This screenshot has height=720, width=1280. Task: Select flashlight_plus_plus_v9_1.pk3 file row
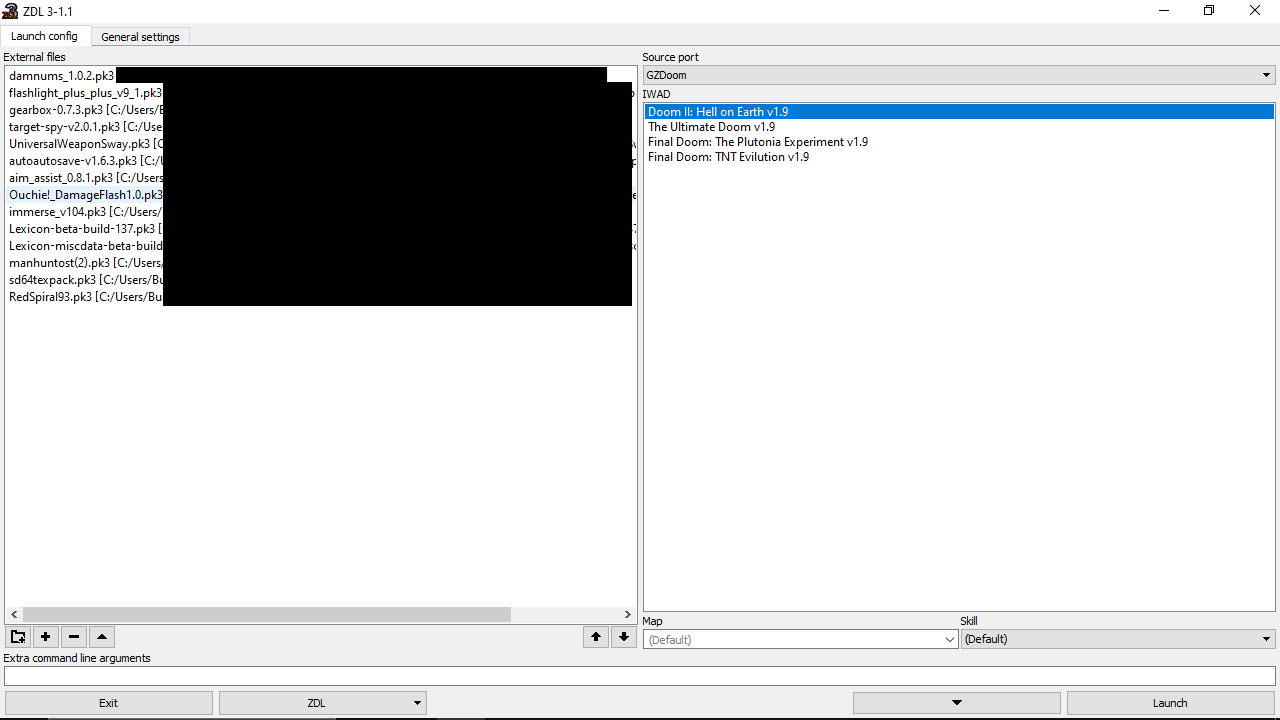point(320,93)
